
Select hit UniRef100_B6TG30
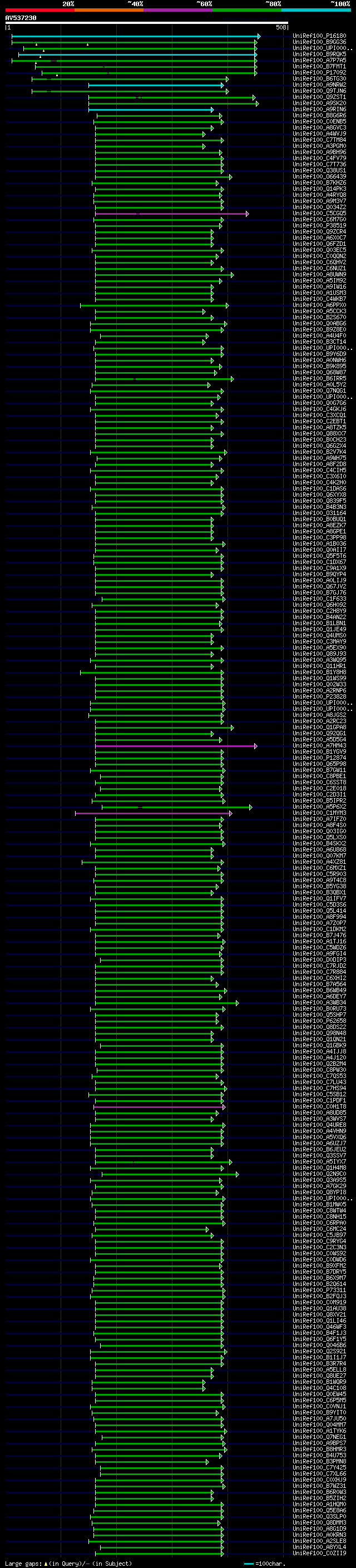coord(319,78)
